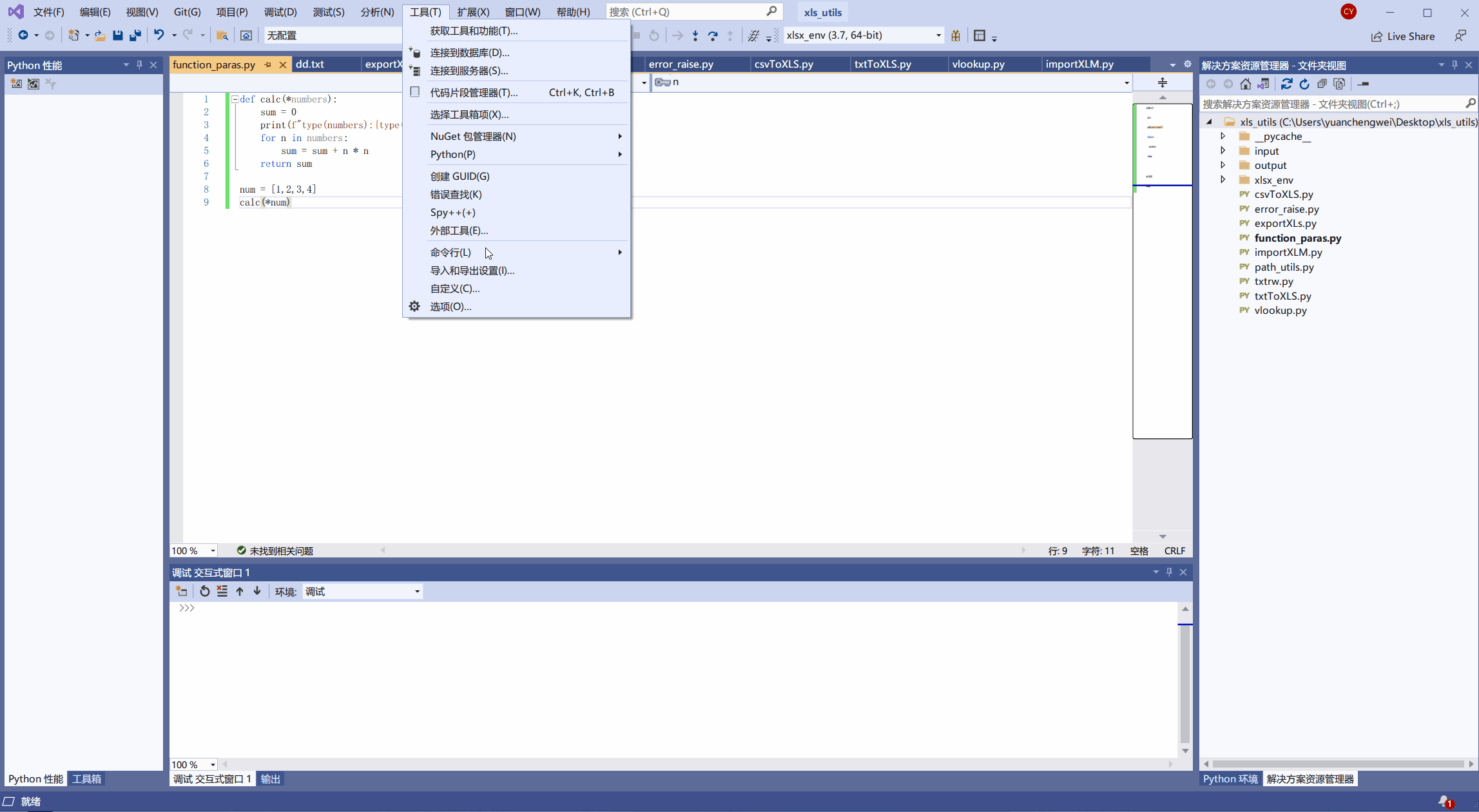Open the xlsx_env Python environment dropdown
The image size is (1479, 812).
point(938,35)
